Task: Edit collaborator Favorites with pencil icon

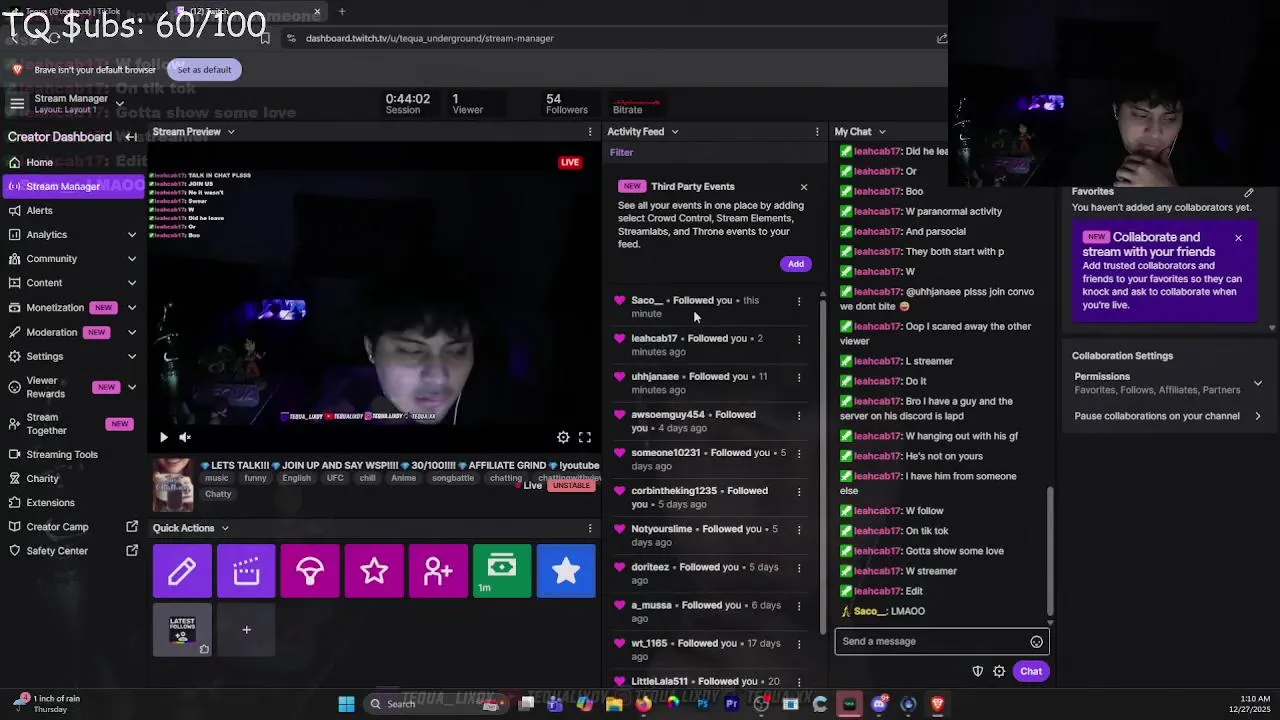Action: pyautogui.click(x=1249, y=192)
